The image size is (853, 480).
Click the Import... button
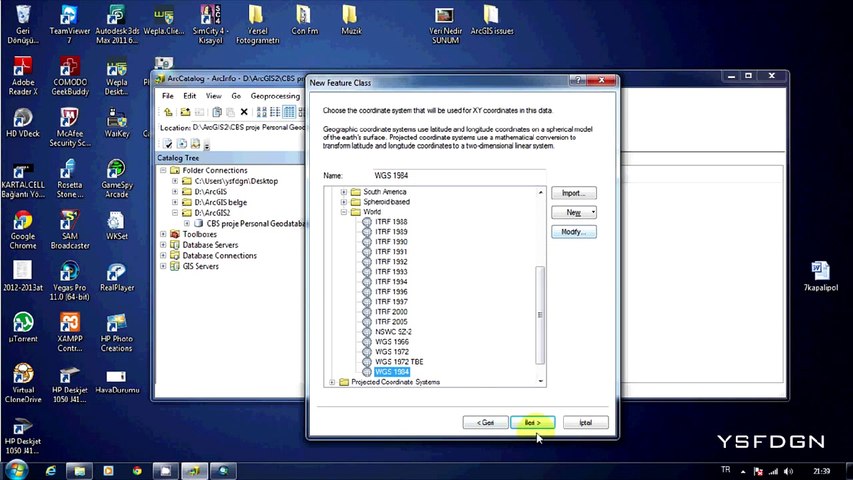point(573,193)
